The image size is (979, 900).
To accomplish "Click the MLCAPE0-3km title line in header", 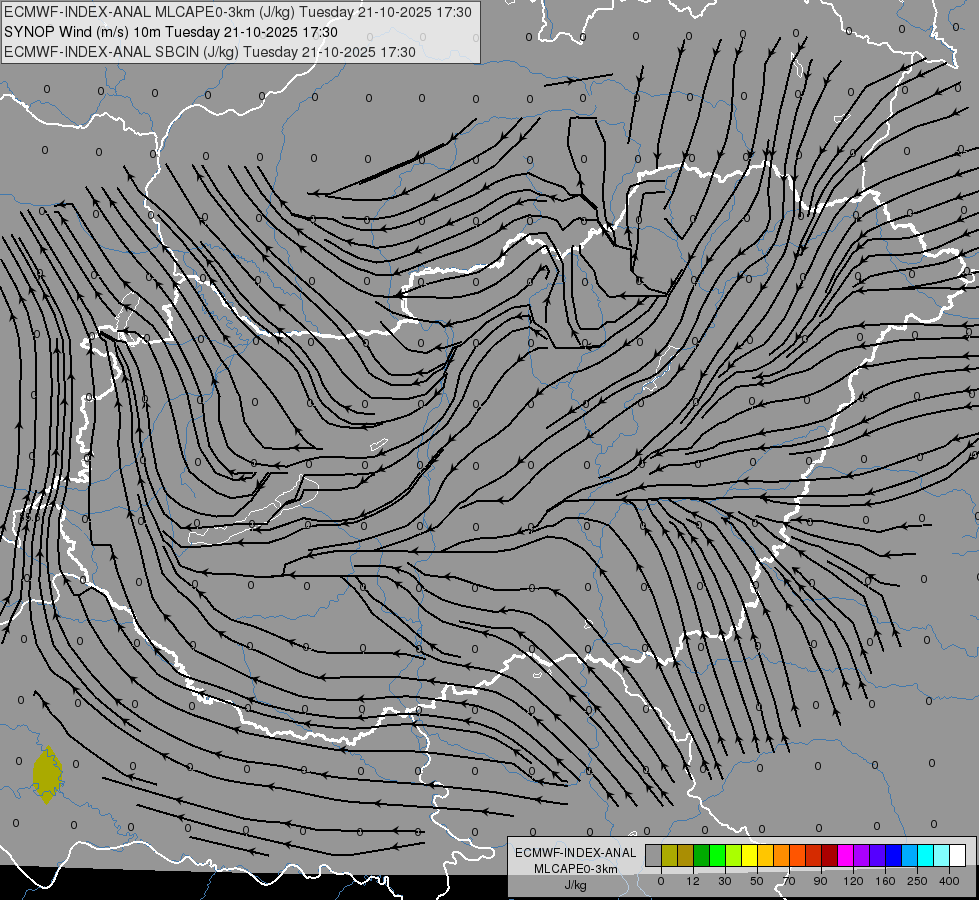I will pyautogui.click(x=238, y=12).
